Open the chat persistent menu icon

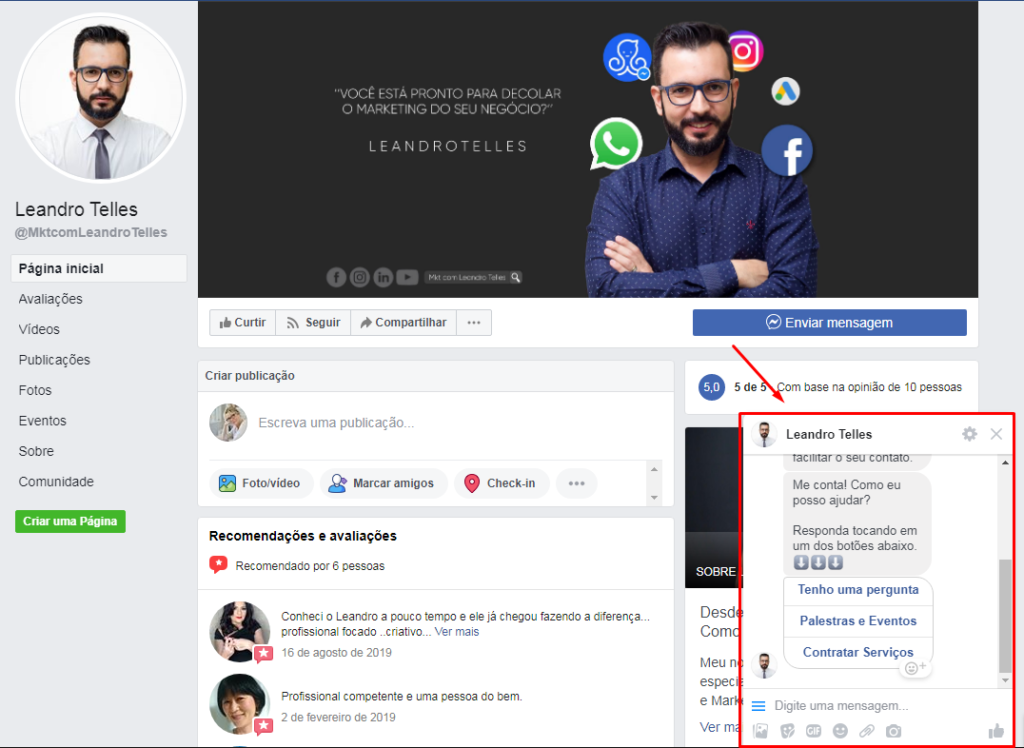(758, 706)
